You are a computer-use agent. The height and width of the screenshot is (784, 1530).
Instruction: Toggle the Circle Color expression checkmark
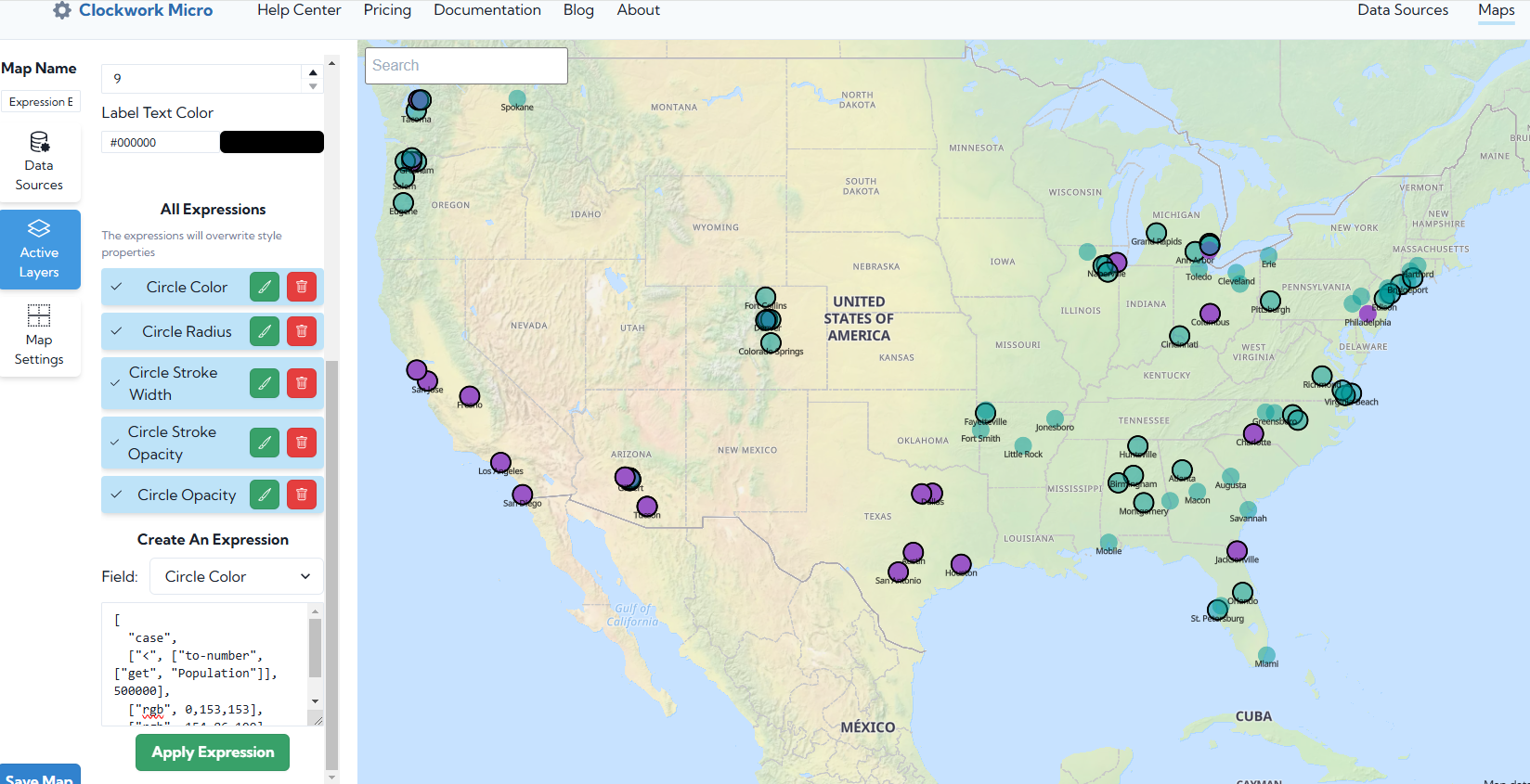pyautogui.click(x=117, y=288)
